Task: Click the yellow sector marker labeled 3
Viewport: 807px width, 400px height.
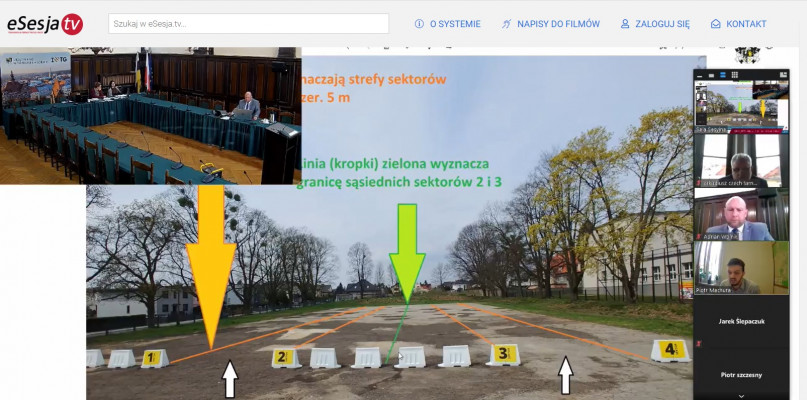Action: coord(504,354)
